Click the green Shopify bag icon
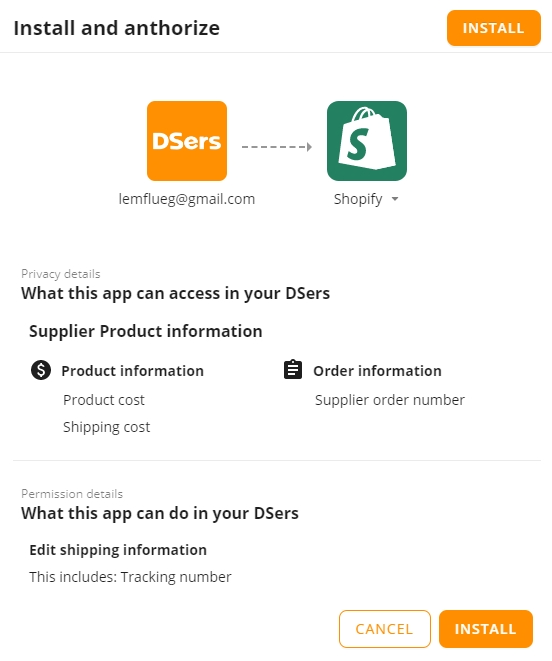 (x=367, y=141)
